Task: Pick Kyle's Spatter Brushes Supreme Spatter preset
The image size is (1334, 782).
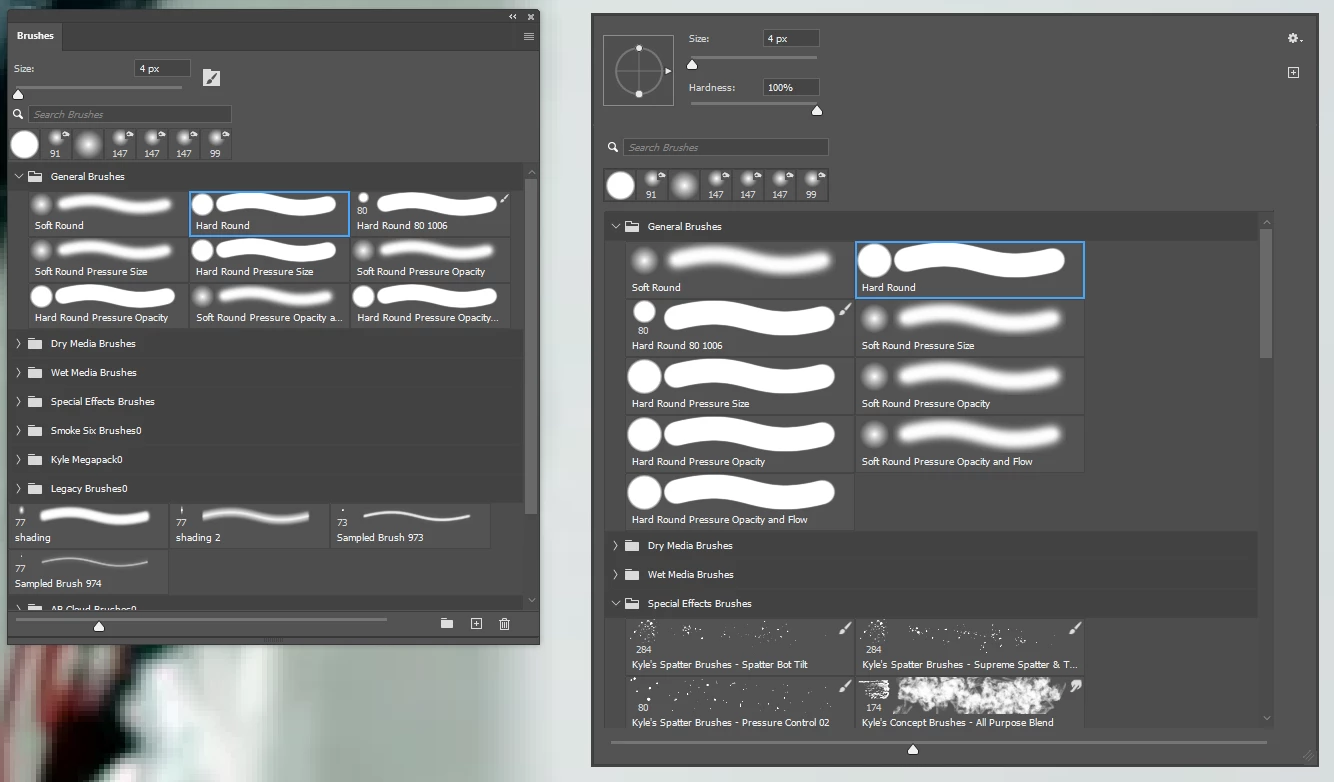Action: coord(970,646)
